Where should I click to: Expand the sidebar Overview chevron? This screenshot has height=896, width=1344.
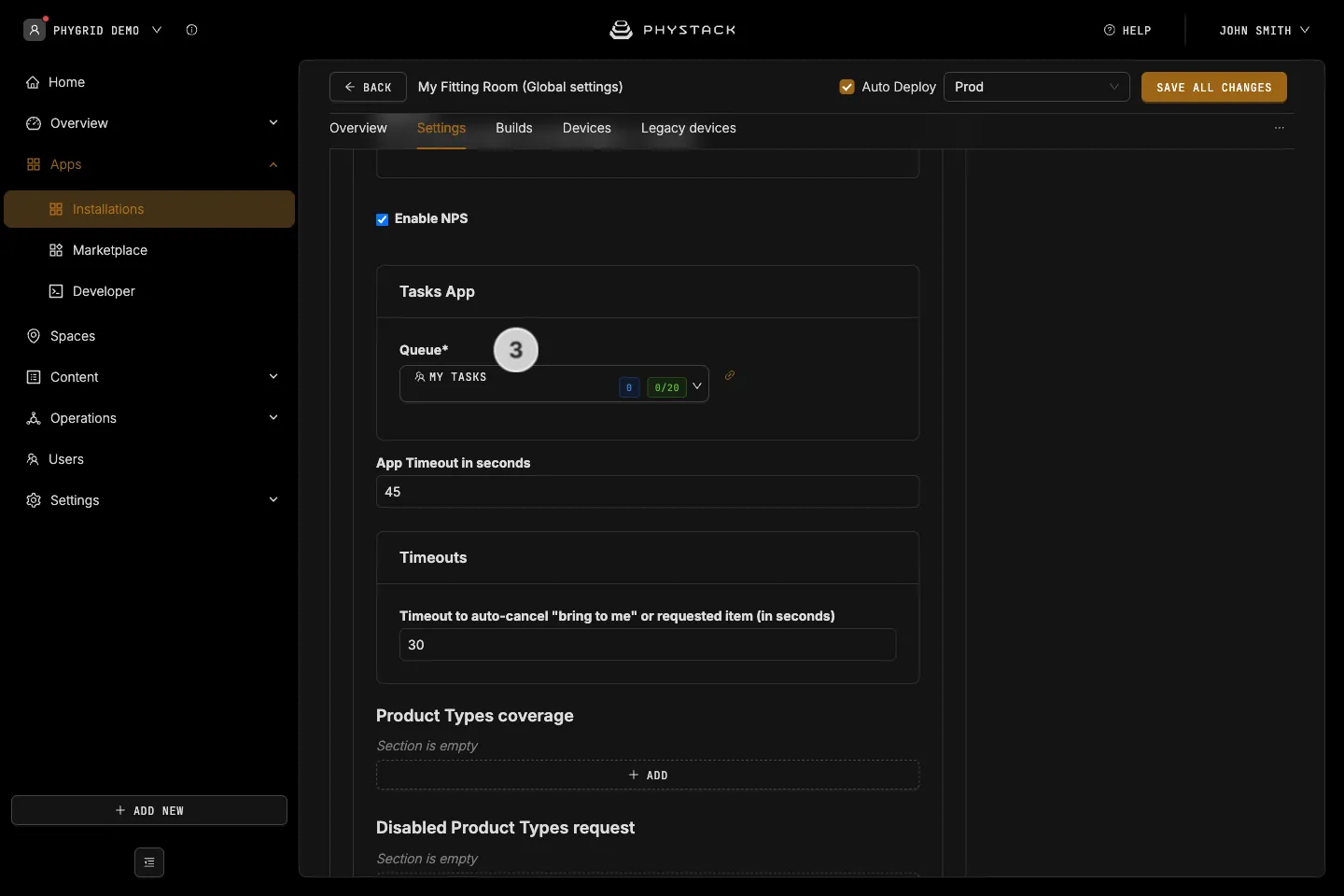273,123
